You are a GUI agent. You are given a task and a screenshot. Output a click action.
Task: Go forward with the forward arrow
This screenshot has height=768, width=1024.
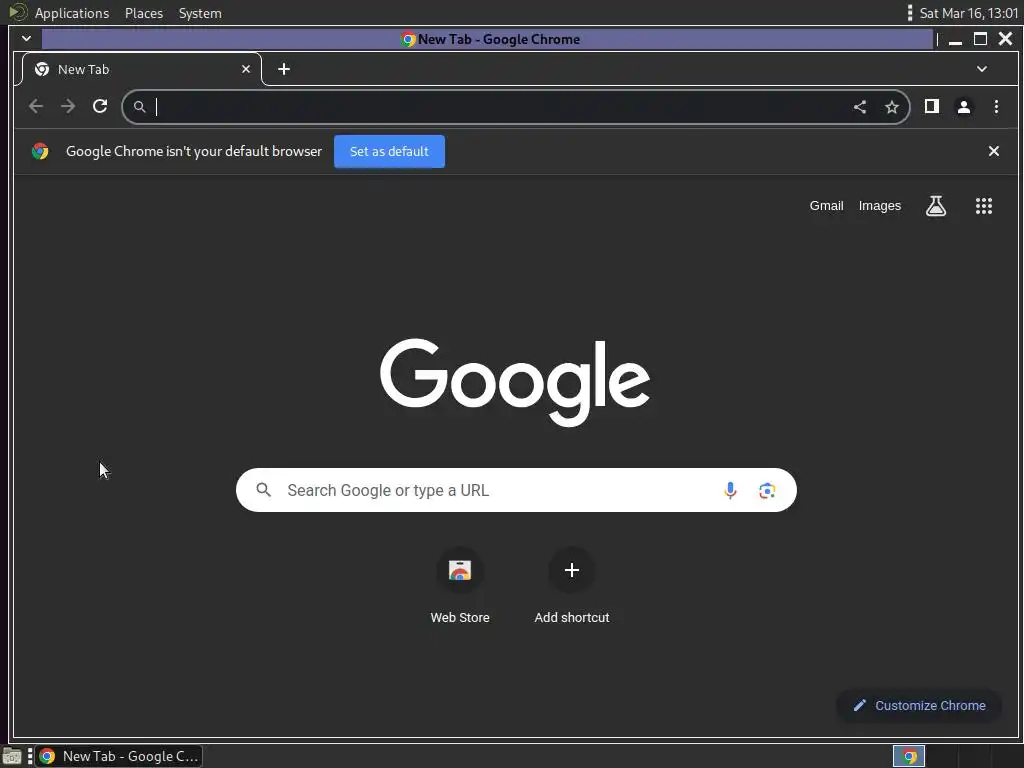68,106
